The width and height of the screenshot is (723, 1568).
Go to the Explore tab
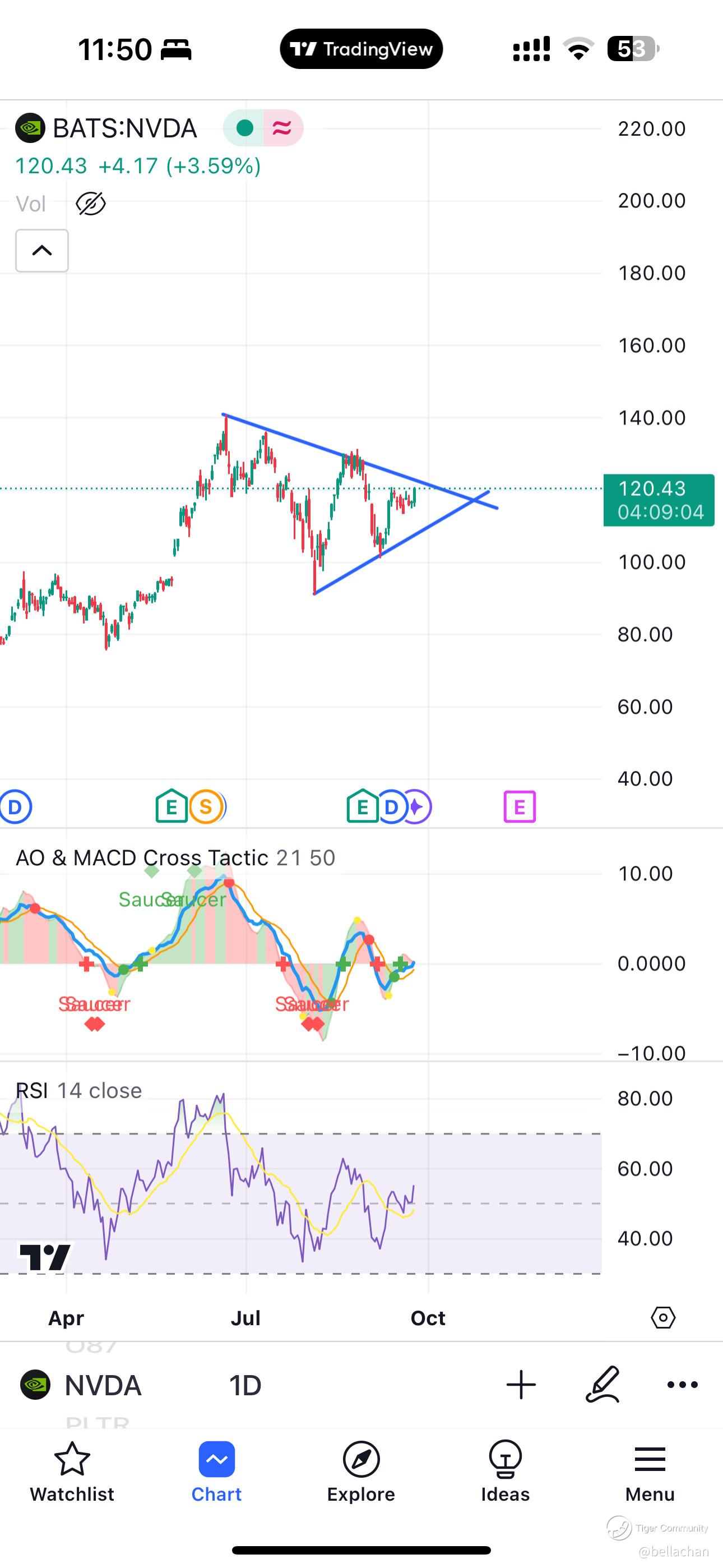(x=361, y=1472)
